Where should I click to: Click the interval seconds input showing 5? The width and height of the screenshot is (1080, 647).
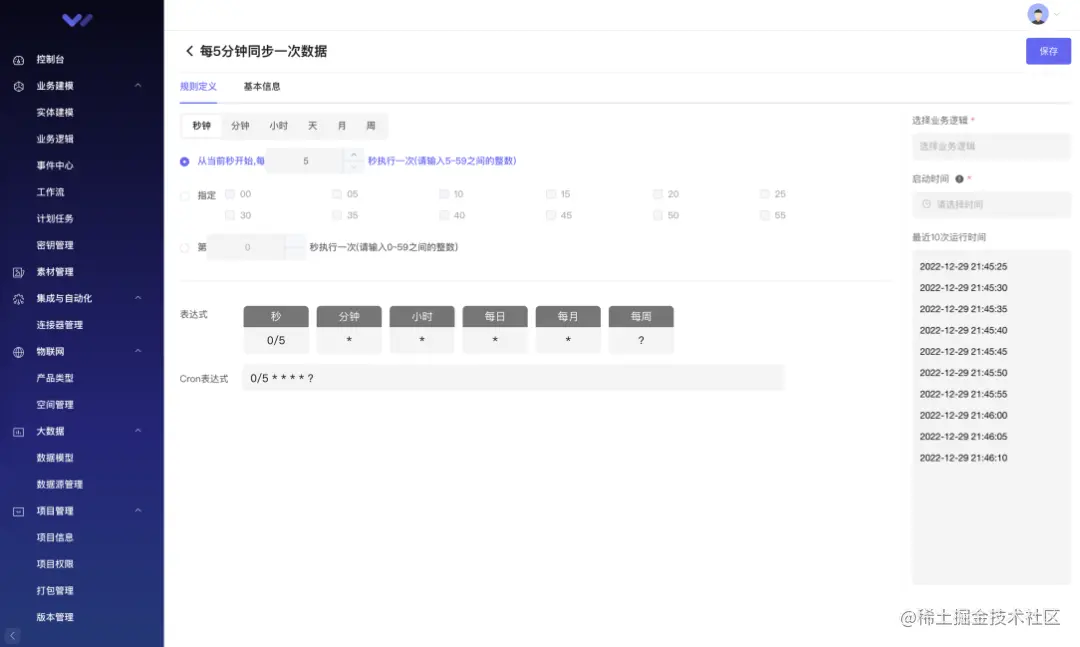[x=305, y=161]
